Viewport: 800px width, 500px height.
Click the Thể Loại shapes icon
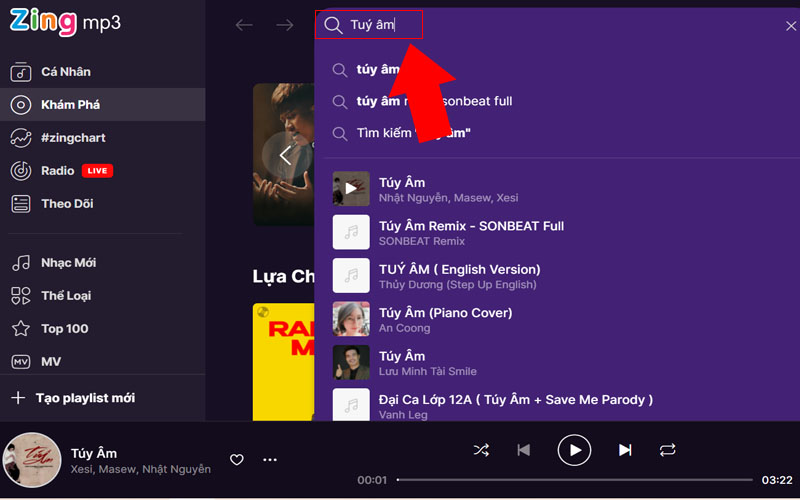pos(20,296)
